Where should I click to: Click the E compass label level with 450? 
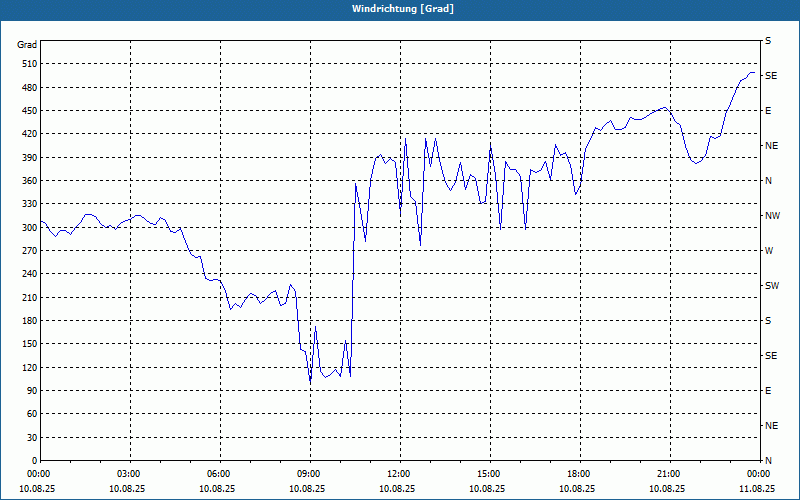pos(768,111)
